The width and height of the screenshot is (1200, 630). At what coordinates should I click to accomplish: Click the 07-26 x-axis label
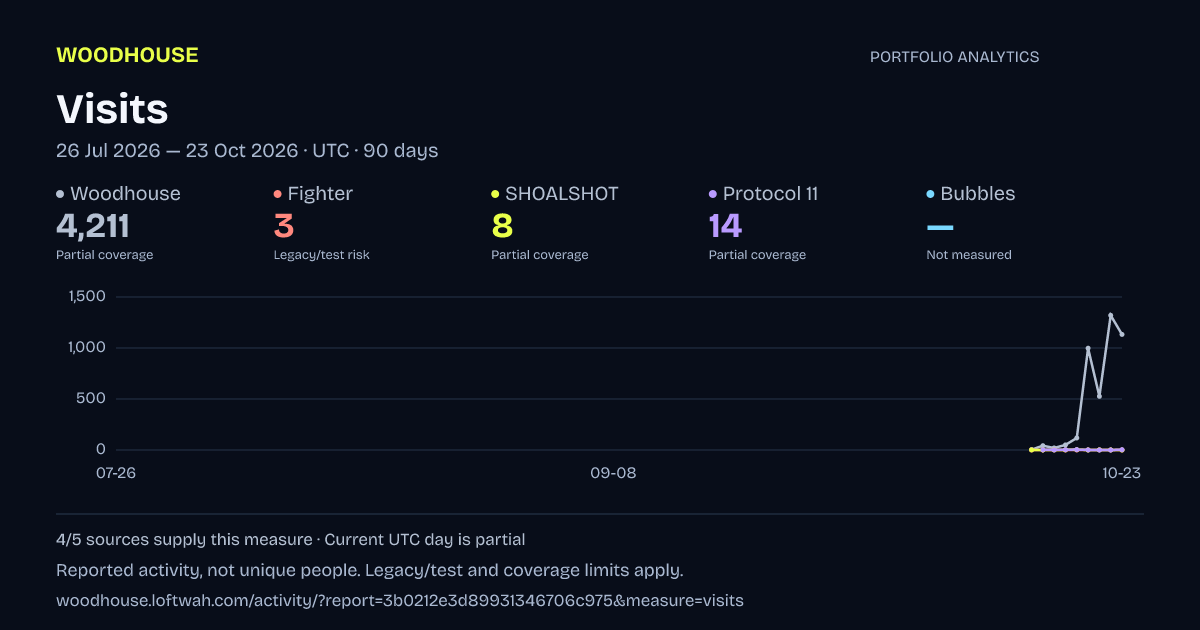(x=115, y=473)
